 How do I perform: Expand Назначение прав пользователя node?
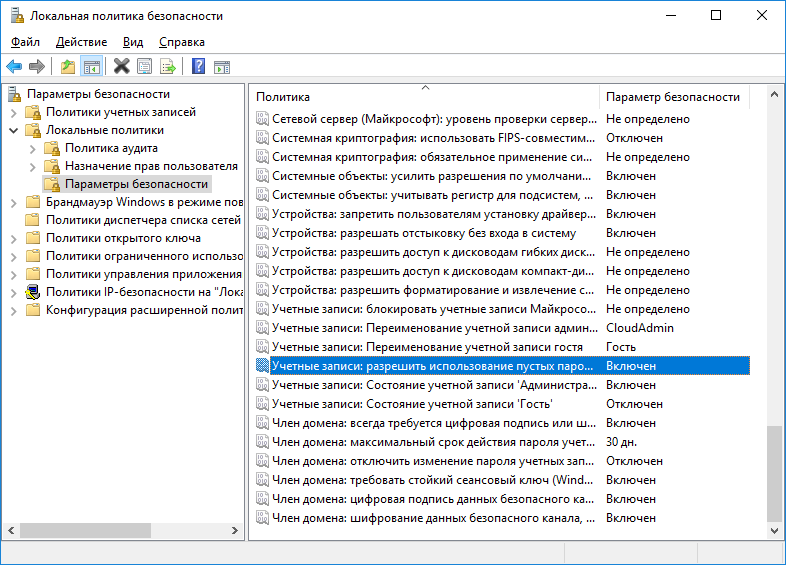(33, 167)
